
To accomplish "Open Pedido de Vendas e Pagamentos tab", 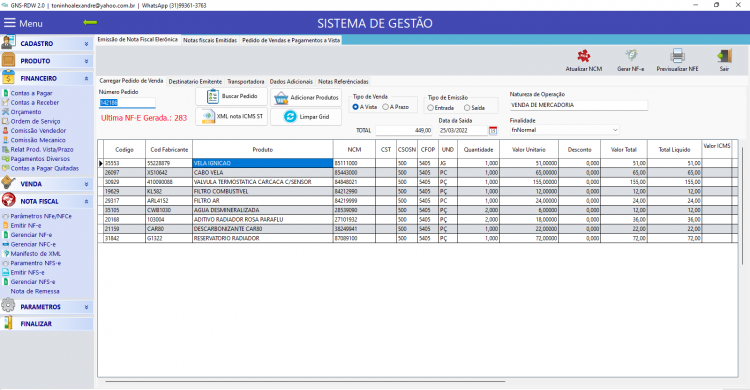I will pos(291,40).
